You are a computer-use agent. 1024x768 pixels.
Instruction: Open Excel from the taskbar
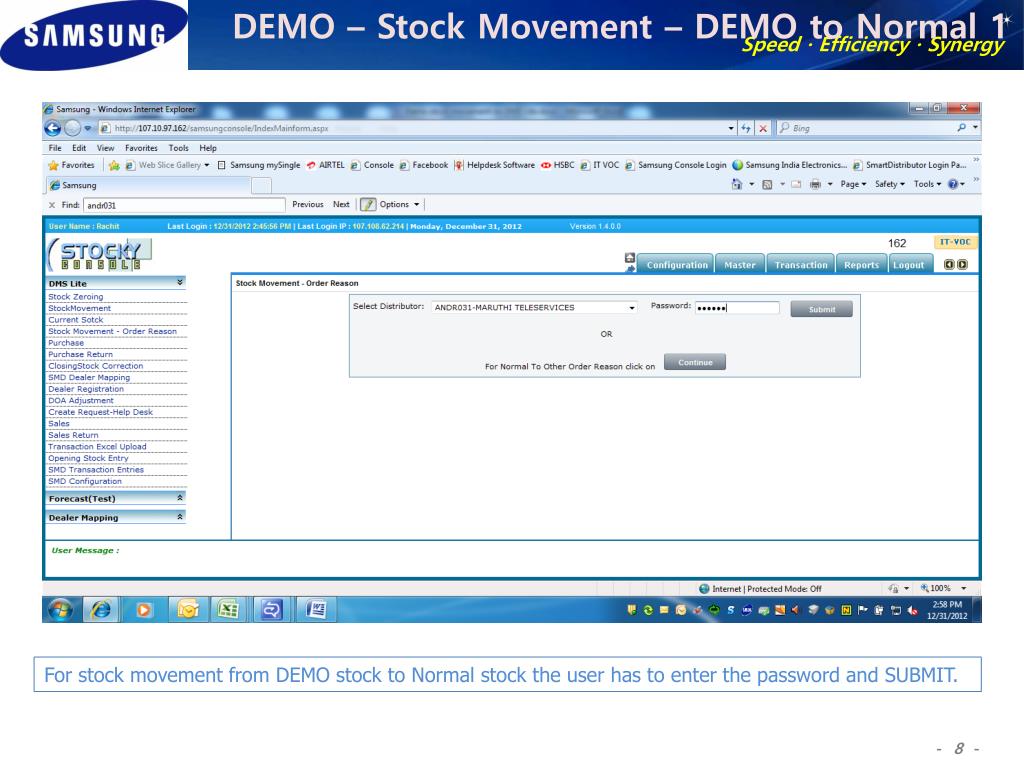(227, 610)
